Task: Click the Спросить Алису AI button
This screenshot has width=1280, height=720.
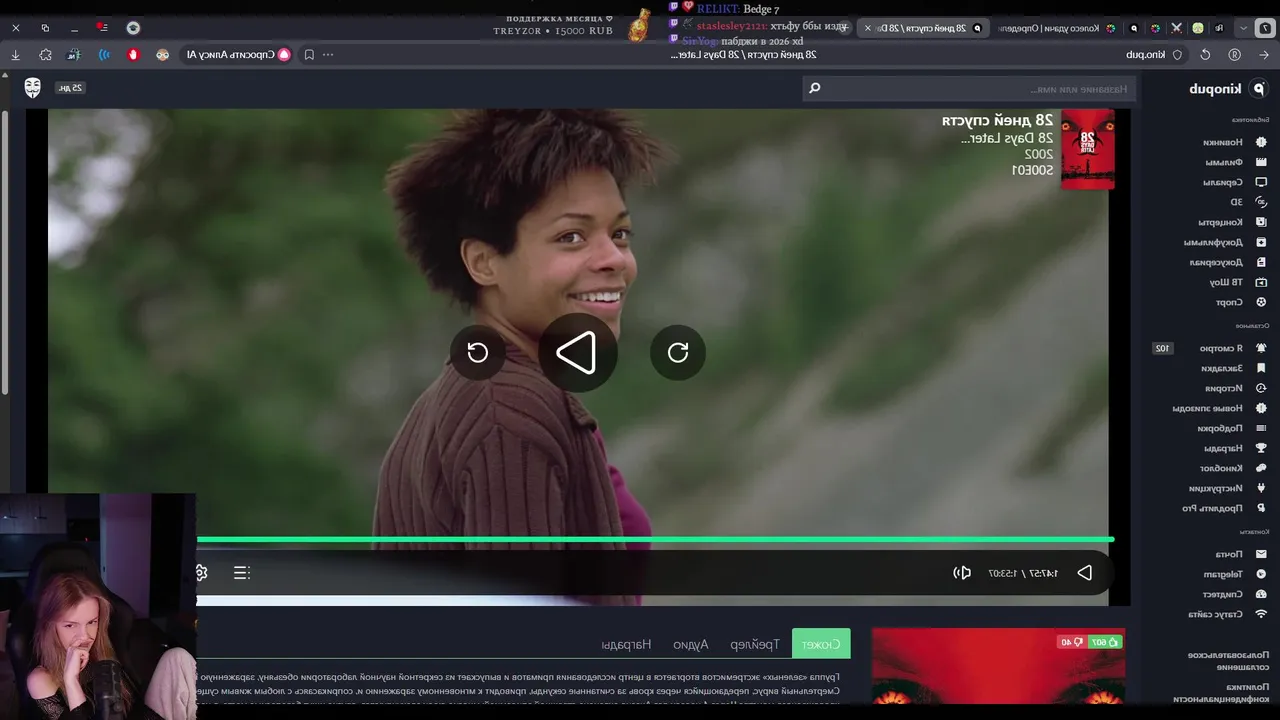Action: point(238,55)
